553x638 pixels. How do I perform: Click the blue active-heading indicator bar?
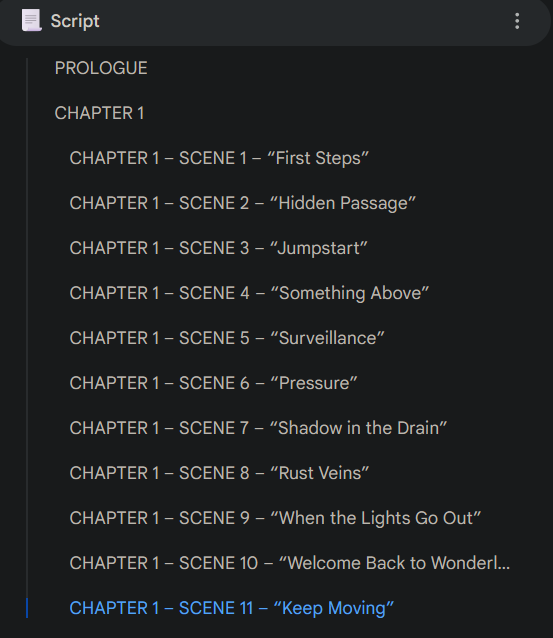pyautogui.click(x=27, y=608)
